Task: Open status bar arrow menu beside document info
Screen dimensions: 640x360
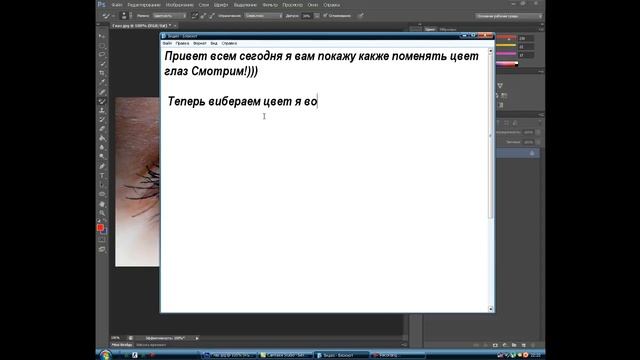Action: (197, 338)
